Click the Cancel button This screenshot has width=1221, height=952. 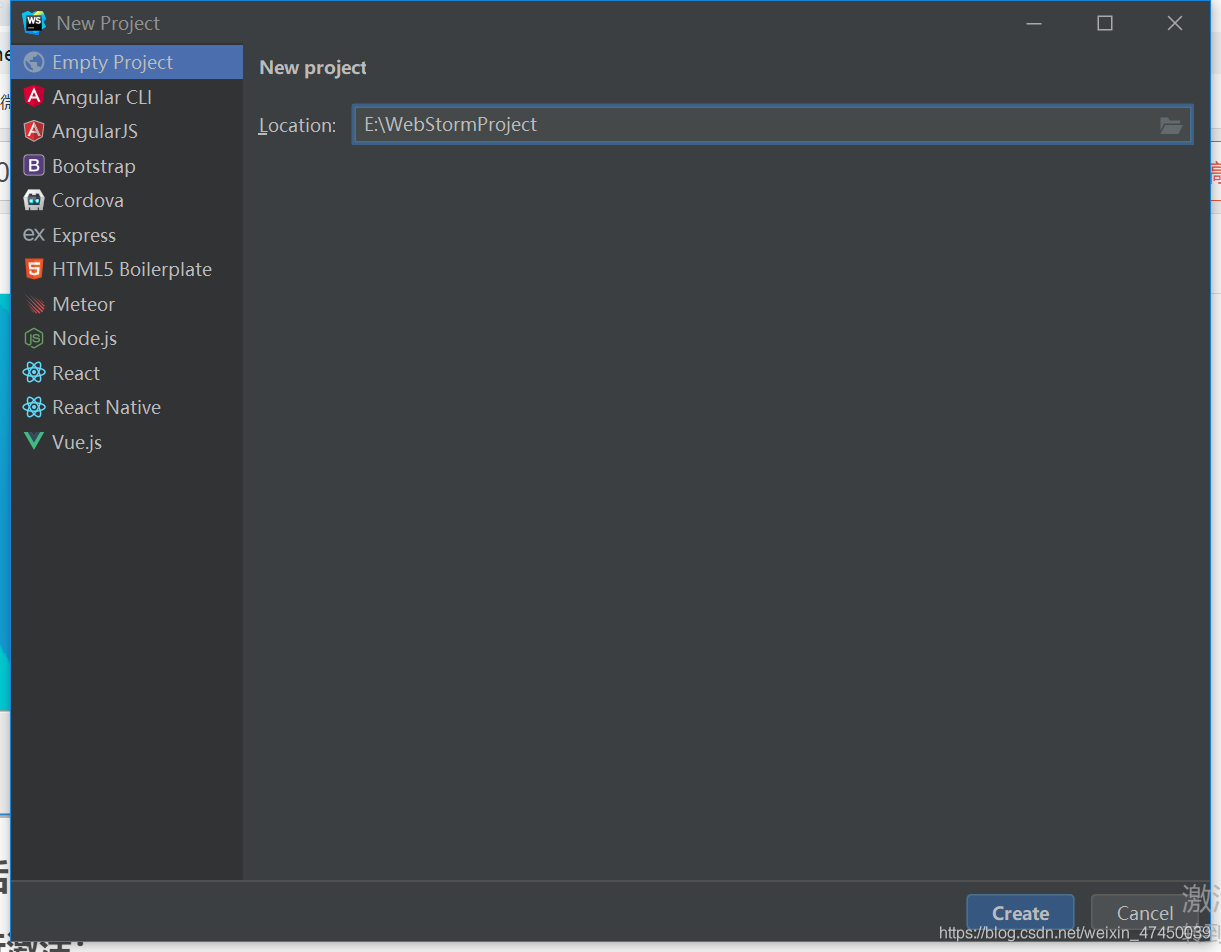coord(1145,913)
